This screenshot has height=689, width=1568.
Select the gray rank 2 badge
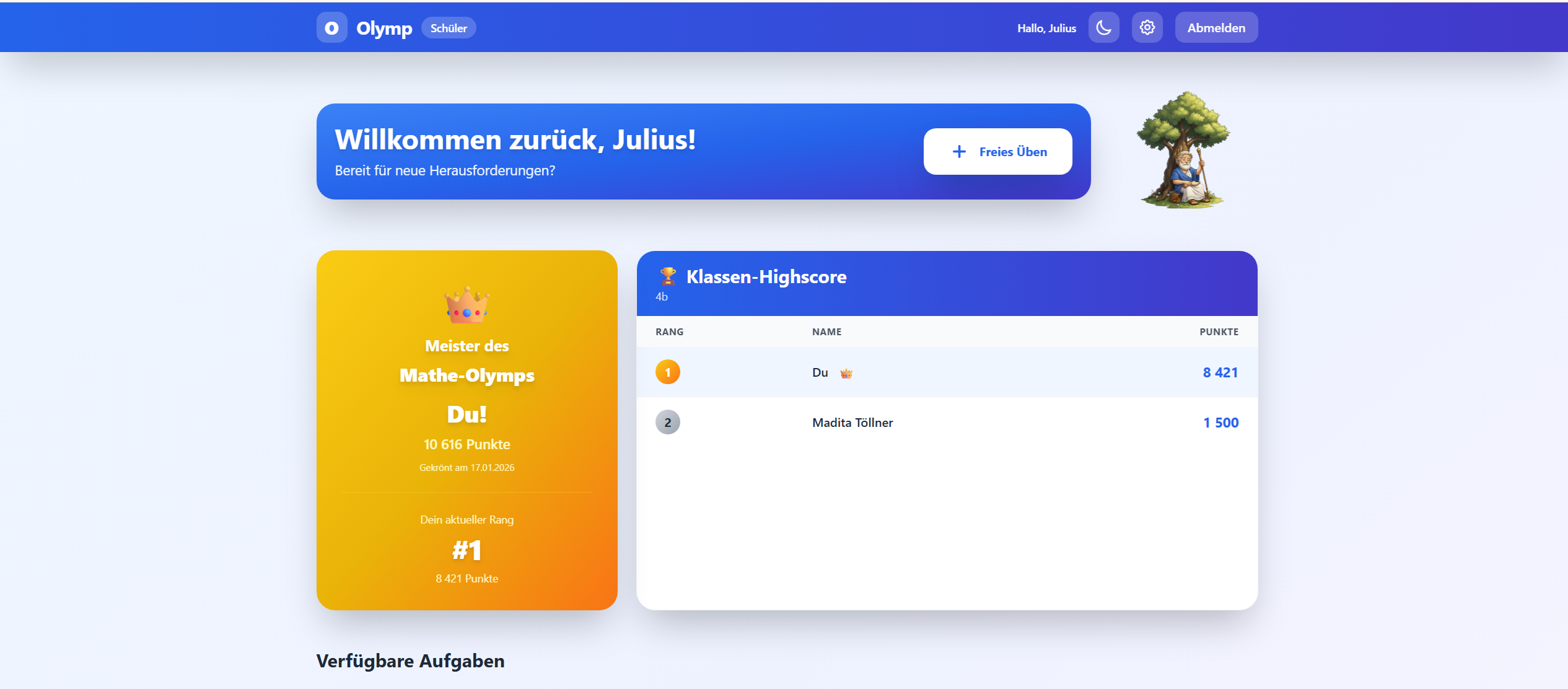[667, 423]
